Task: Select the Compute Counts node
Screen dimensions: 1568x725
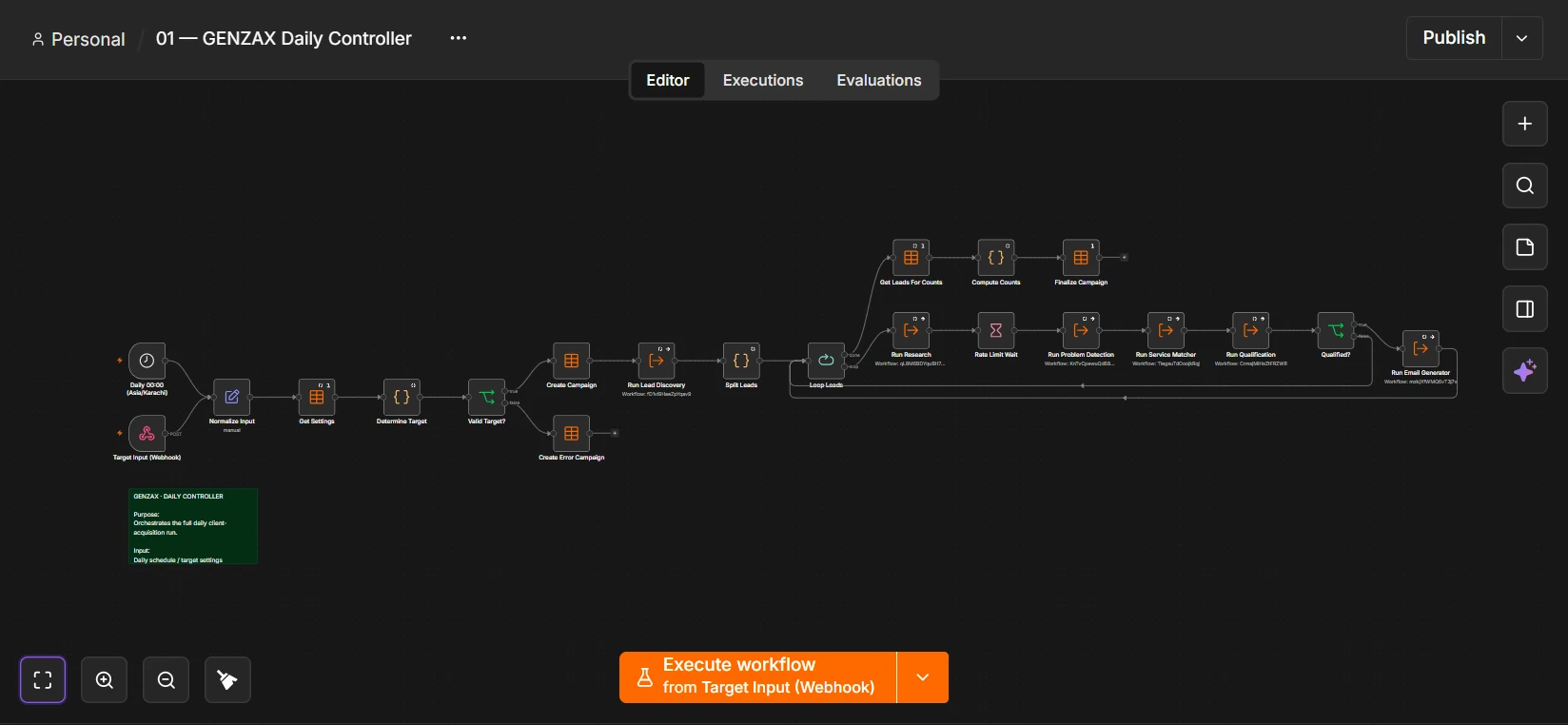Action: pos(996,258)
